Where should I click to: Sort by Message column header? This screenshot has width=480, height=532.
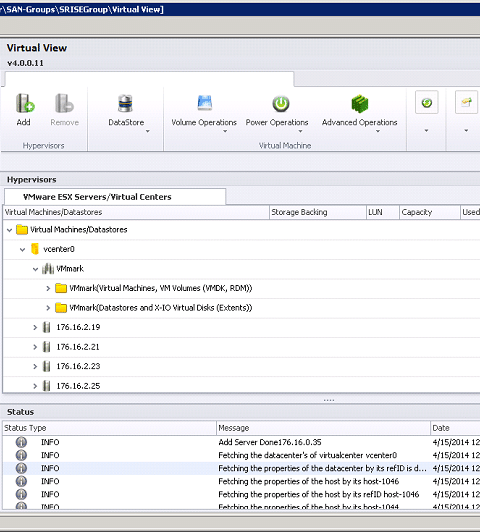pos(323,428)
